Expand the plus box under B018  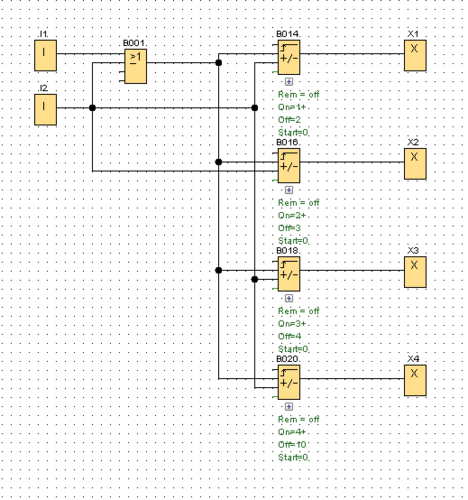(x=289, y=298)
